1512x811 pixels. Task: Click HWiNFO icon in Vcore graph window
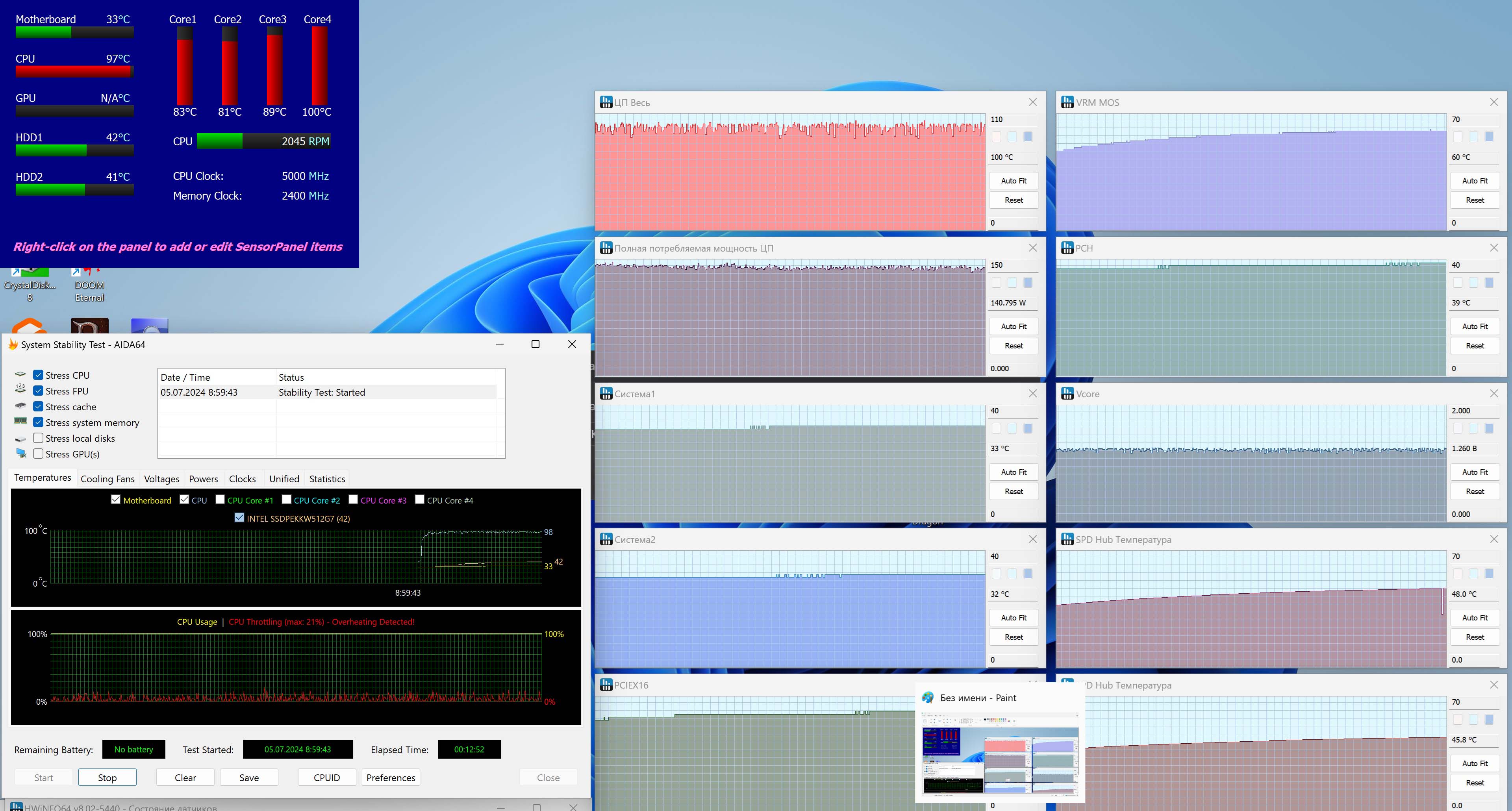pos(1067,394)
